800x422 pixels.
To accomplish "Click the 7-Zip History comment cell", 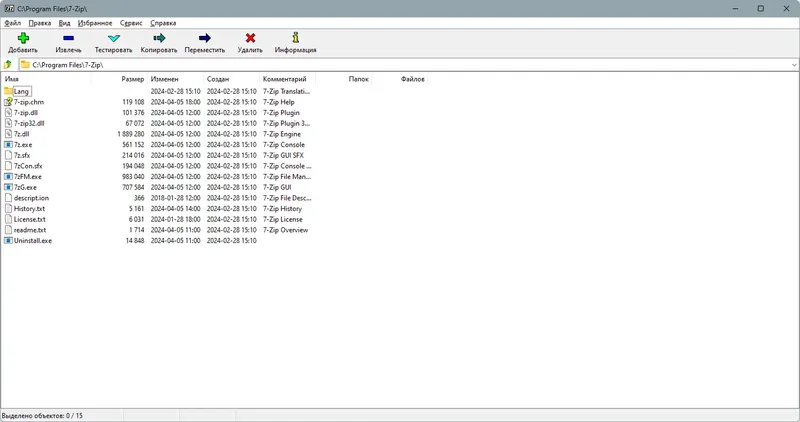I will (x=282, y=209).
